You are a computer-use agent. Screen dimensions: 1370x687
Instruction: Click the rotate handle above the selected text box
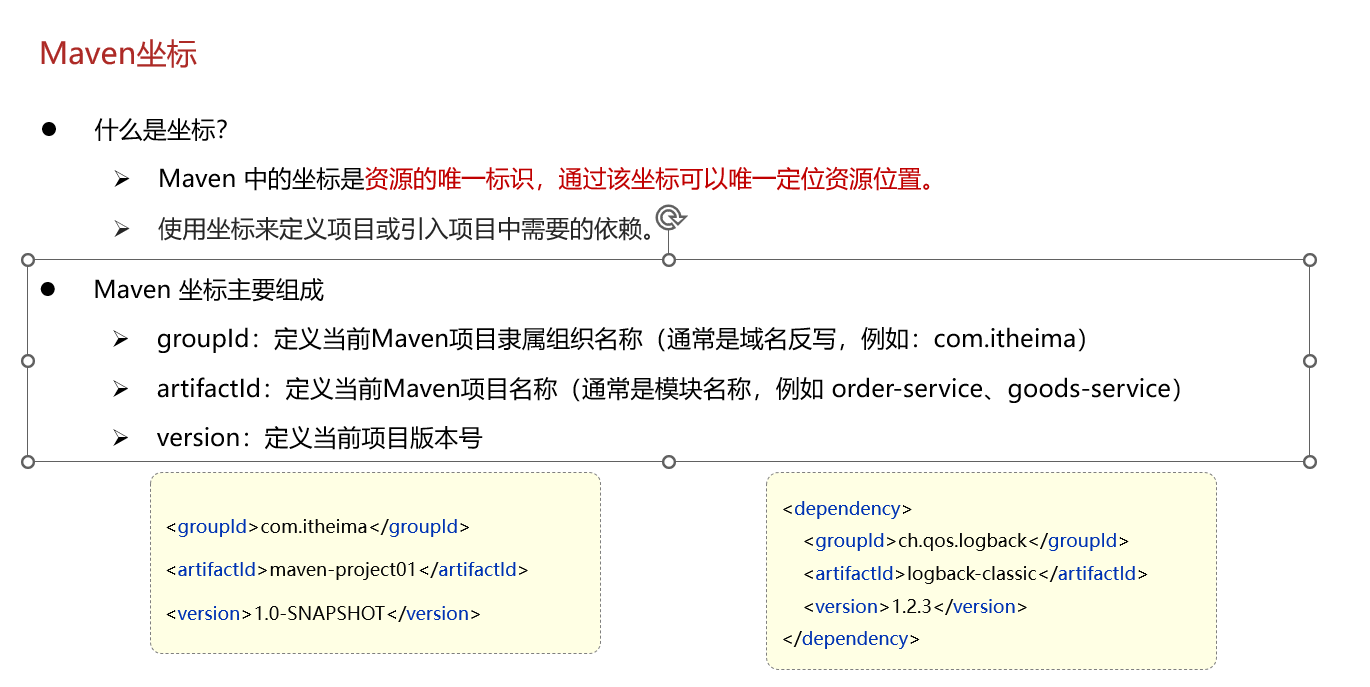pos(668,216)
